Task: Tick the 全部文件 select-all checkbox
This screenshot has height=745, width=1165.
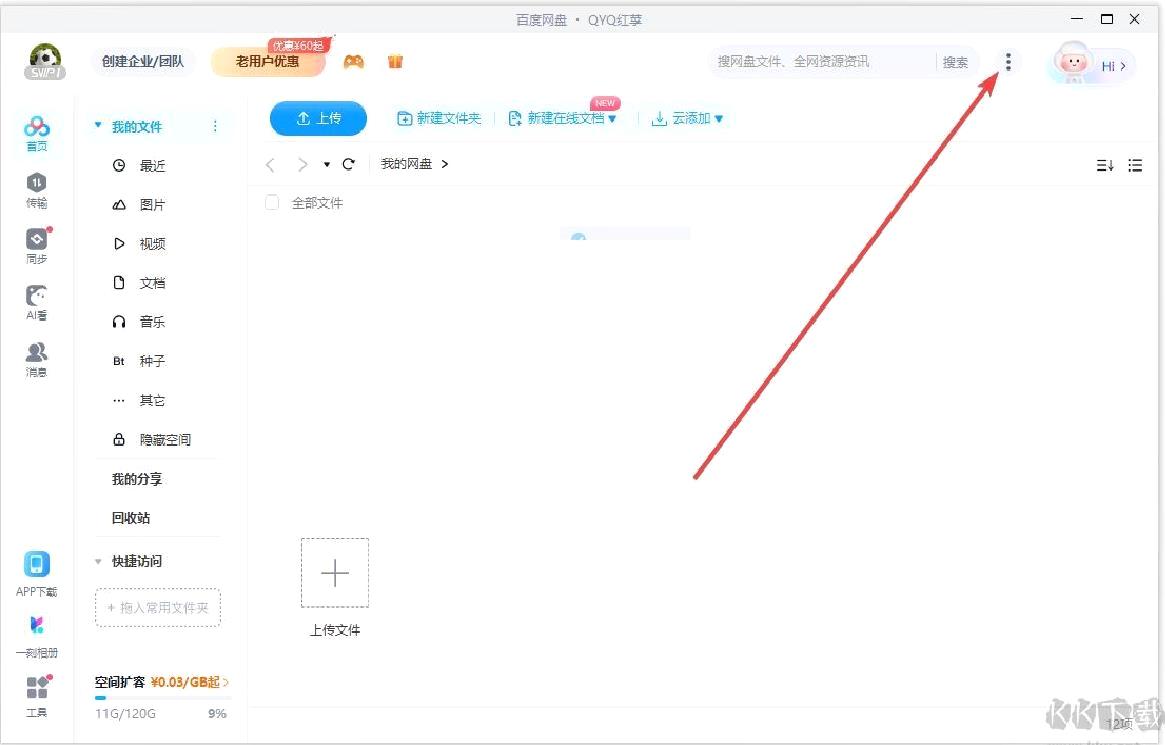Action: (272, 202)
